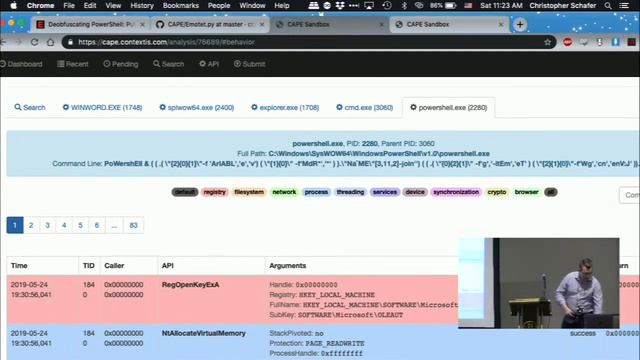
Task: Close the Deobfuscating PowerShell tab
Action: tap(142, 24)
